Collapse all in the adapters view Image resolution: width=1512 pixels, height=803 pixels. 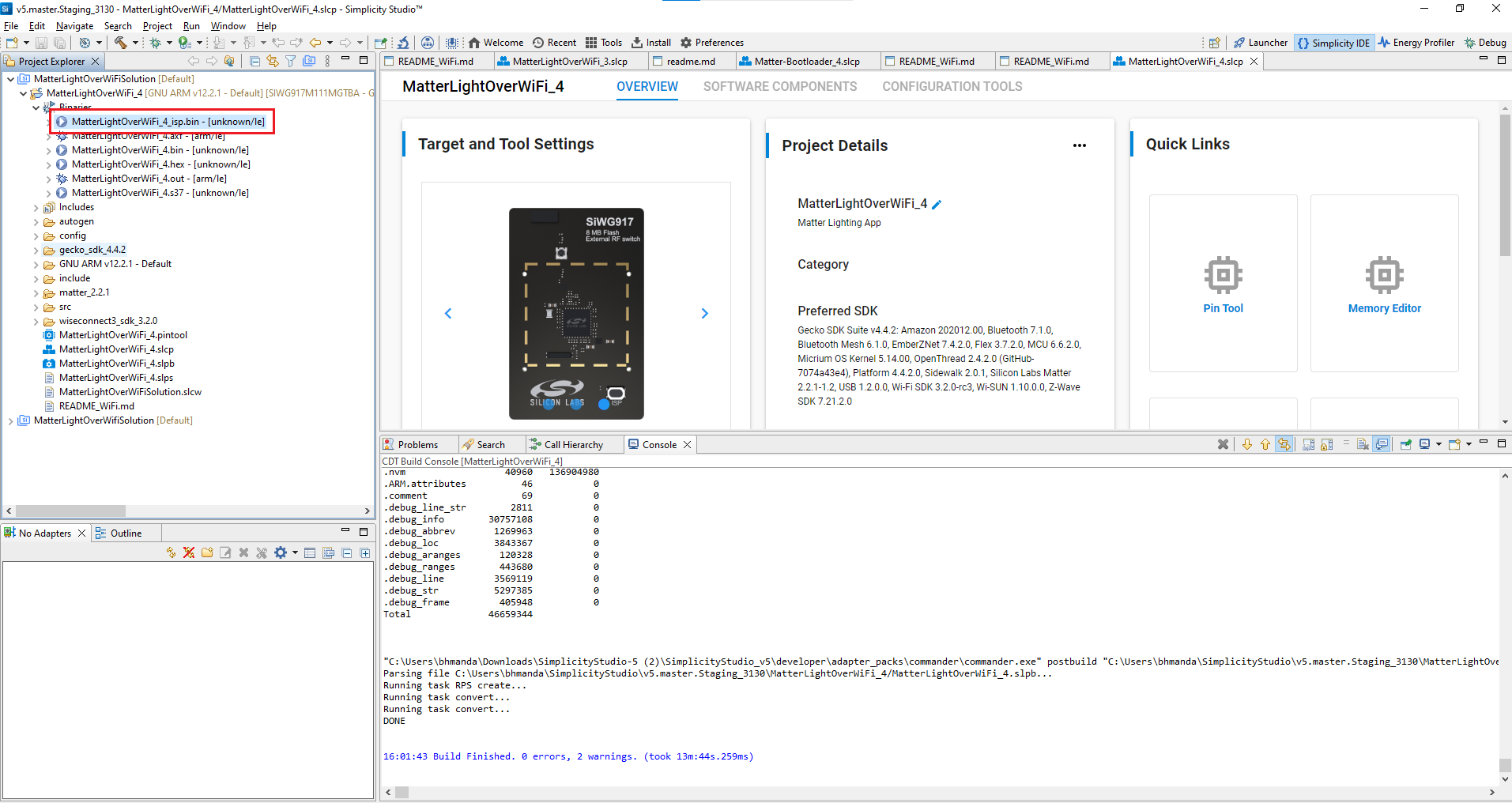click(347, 552)
